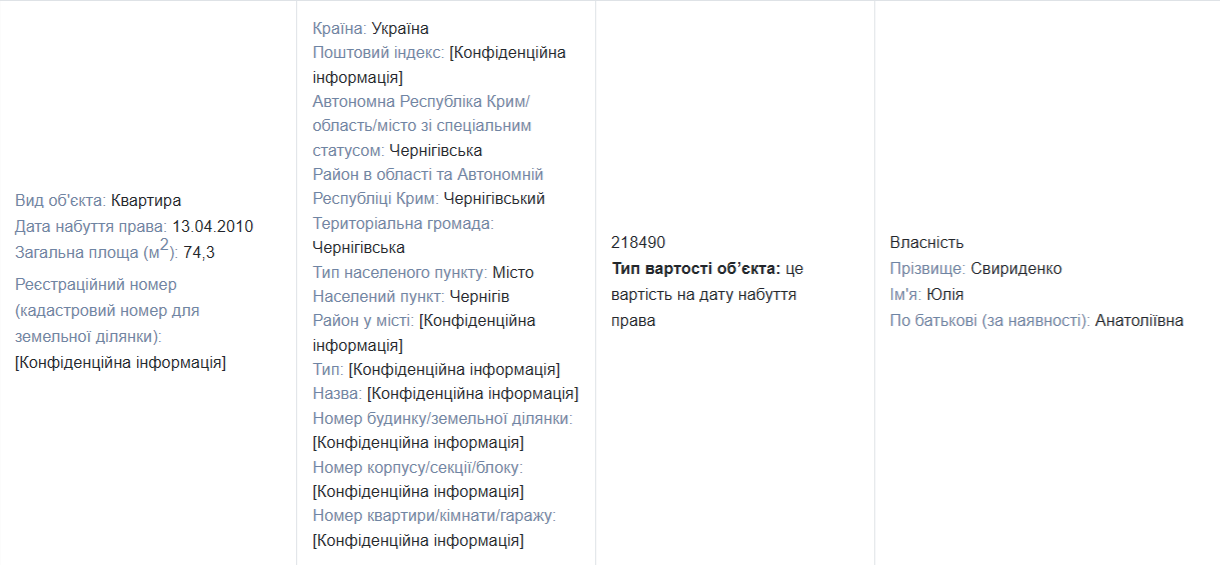Click the Район у місті label
The height and width of the screenshot is (565, 1220).
[x=363, y=321]
